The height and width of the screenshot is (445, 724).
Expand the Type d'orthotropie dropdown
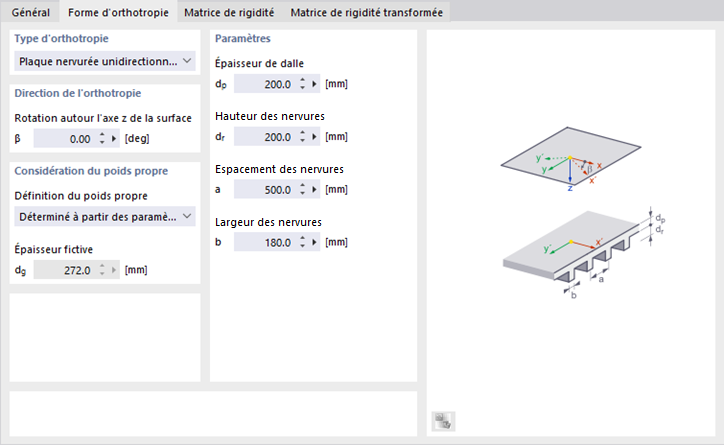[105, 61]
